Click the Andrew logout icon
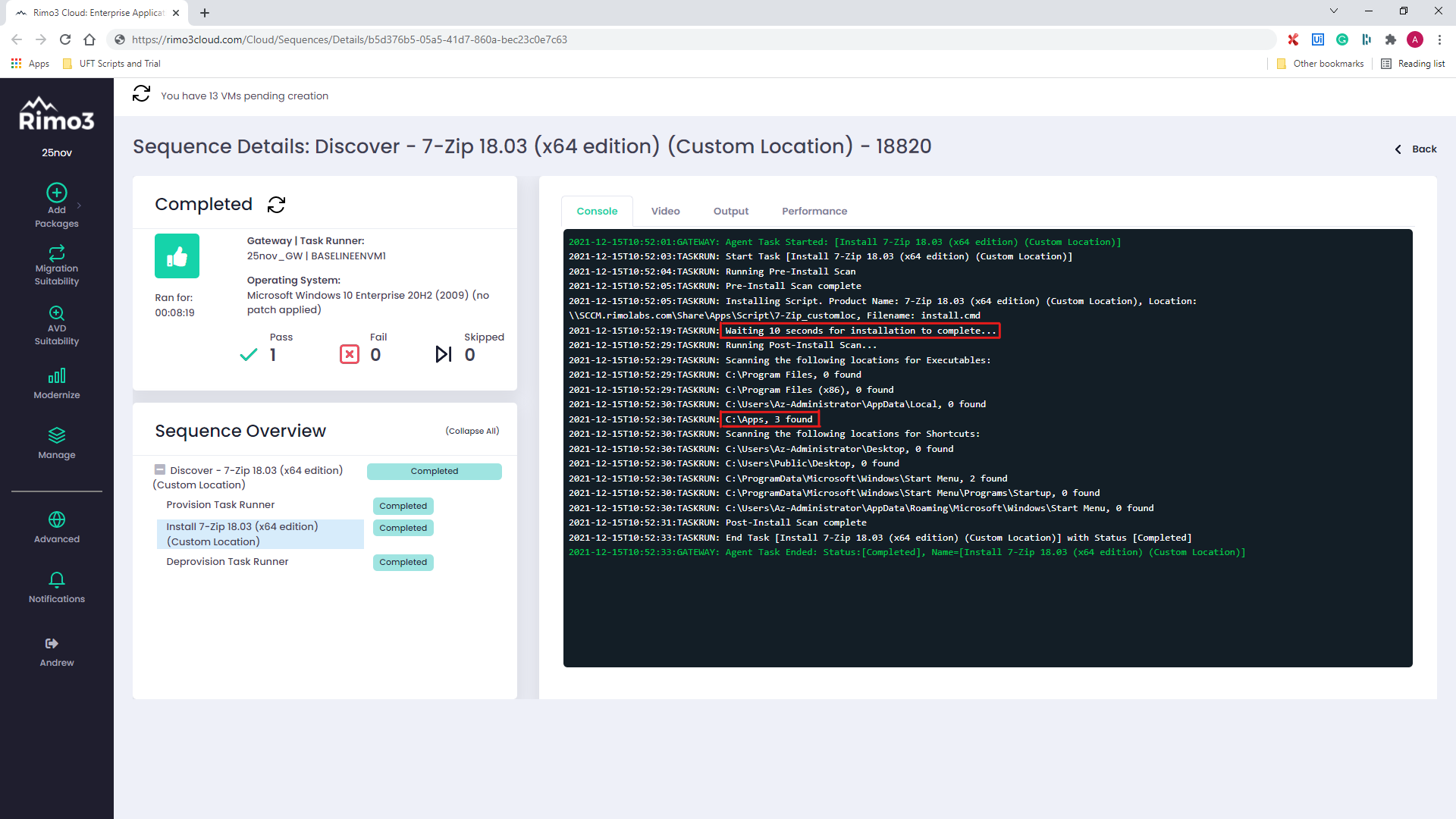The image size is (1456, 819). (x=52, y=644)
